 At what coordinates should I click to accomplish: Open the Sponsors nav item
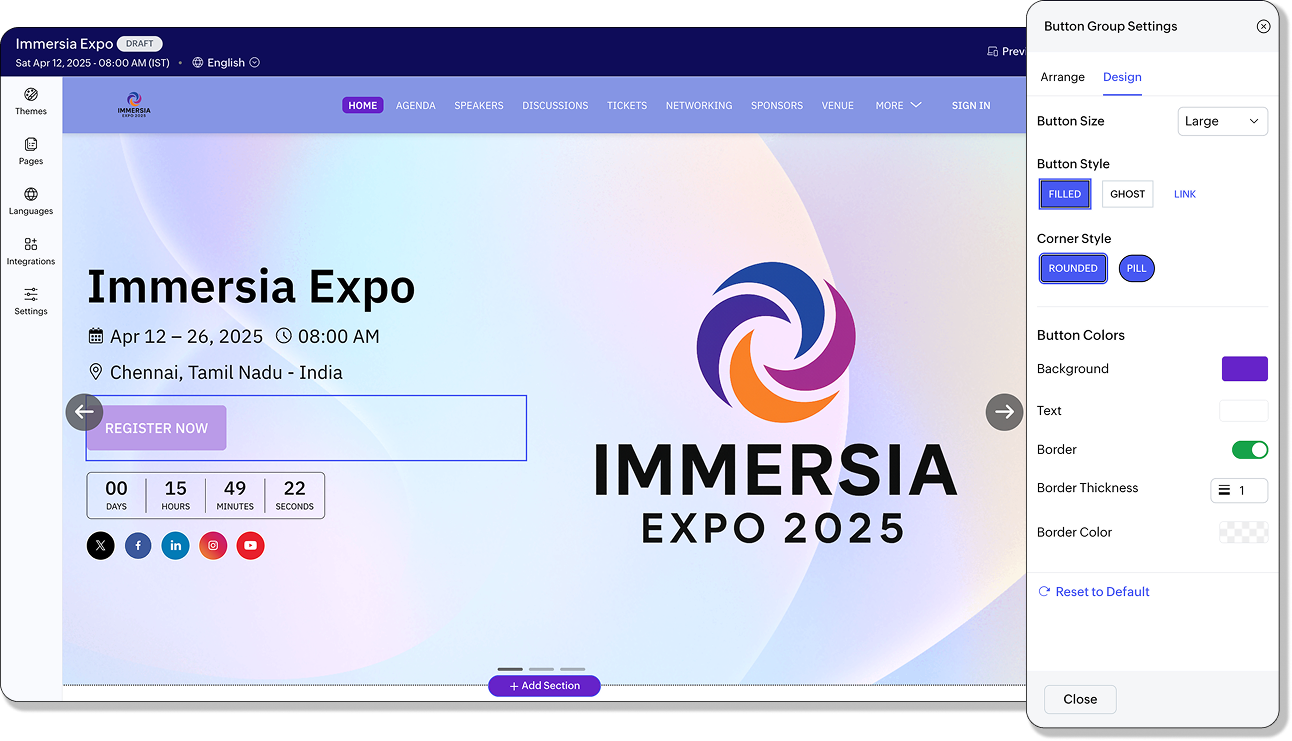(777, 105)
